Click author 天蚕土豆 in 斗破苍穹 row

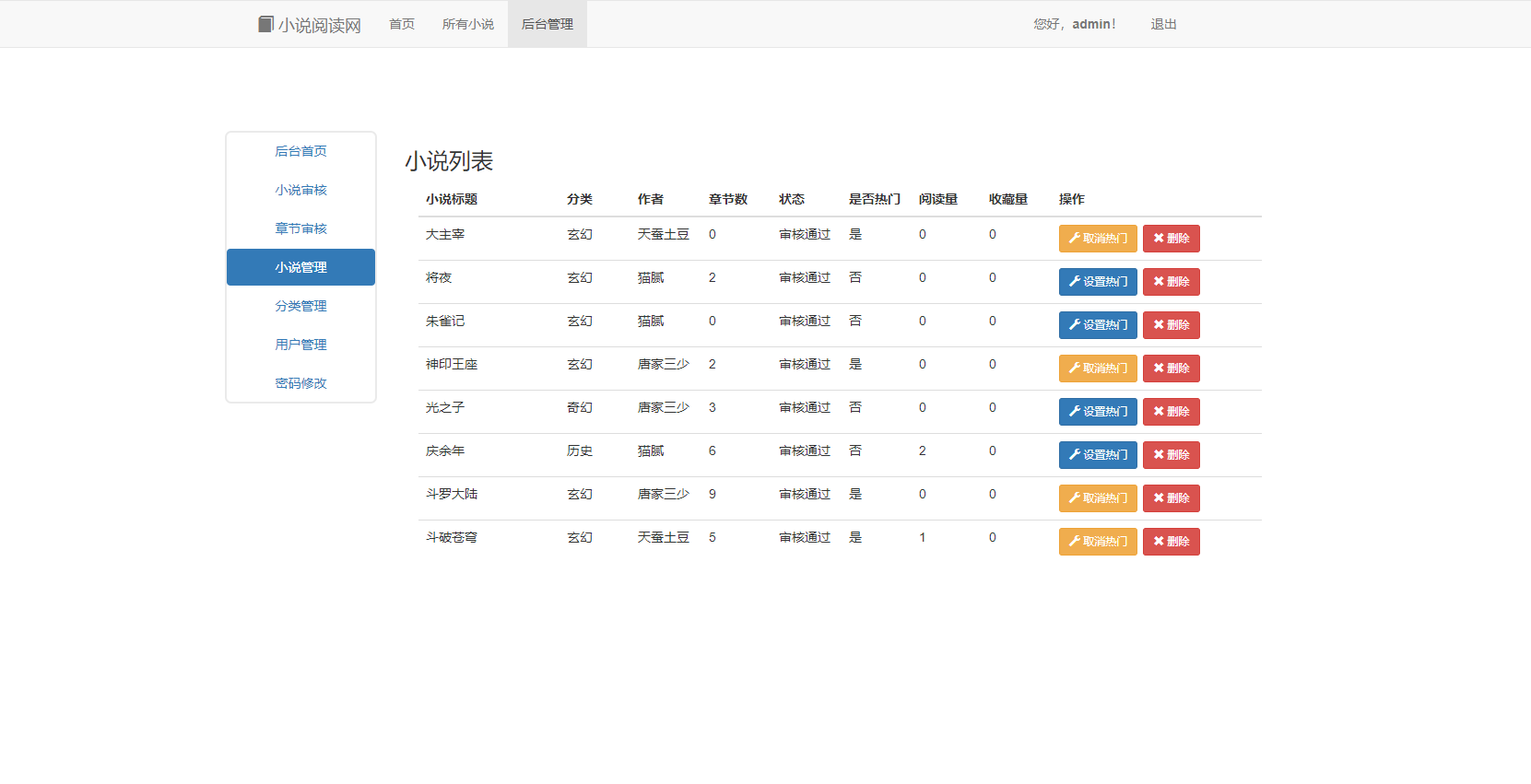click(664, 538)
